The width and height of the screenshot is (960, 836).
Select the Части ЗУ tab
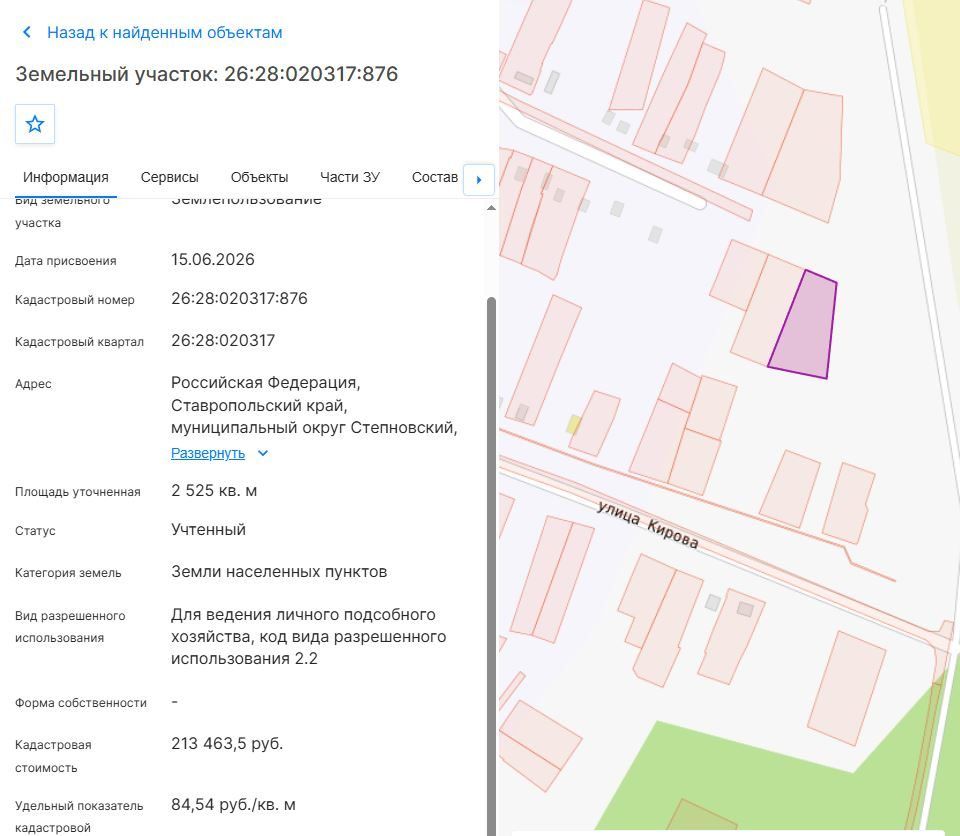(350, 177)
